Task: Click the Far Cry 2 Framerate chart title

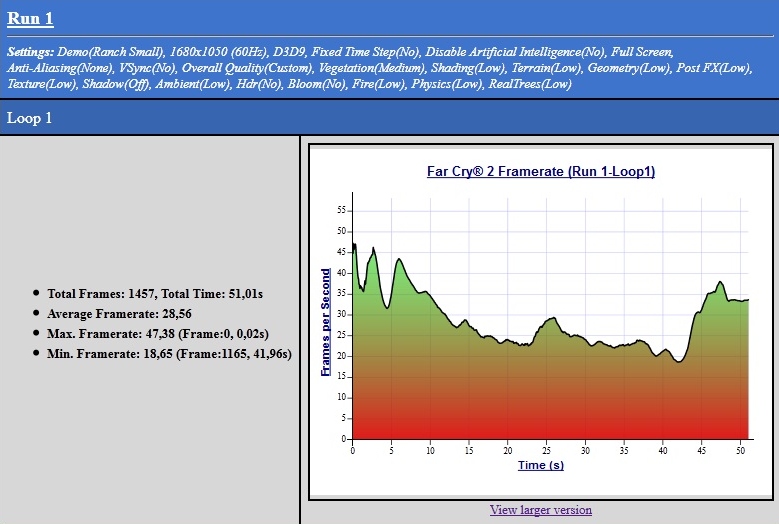Action: pyautogui.click(x=540, y=171)
